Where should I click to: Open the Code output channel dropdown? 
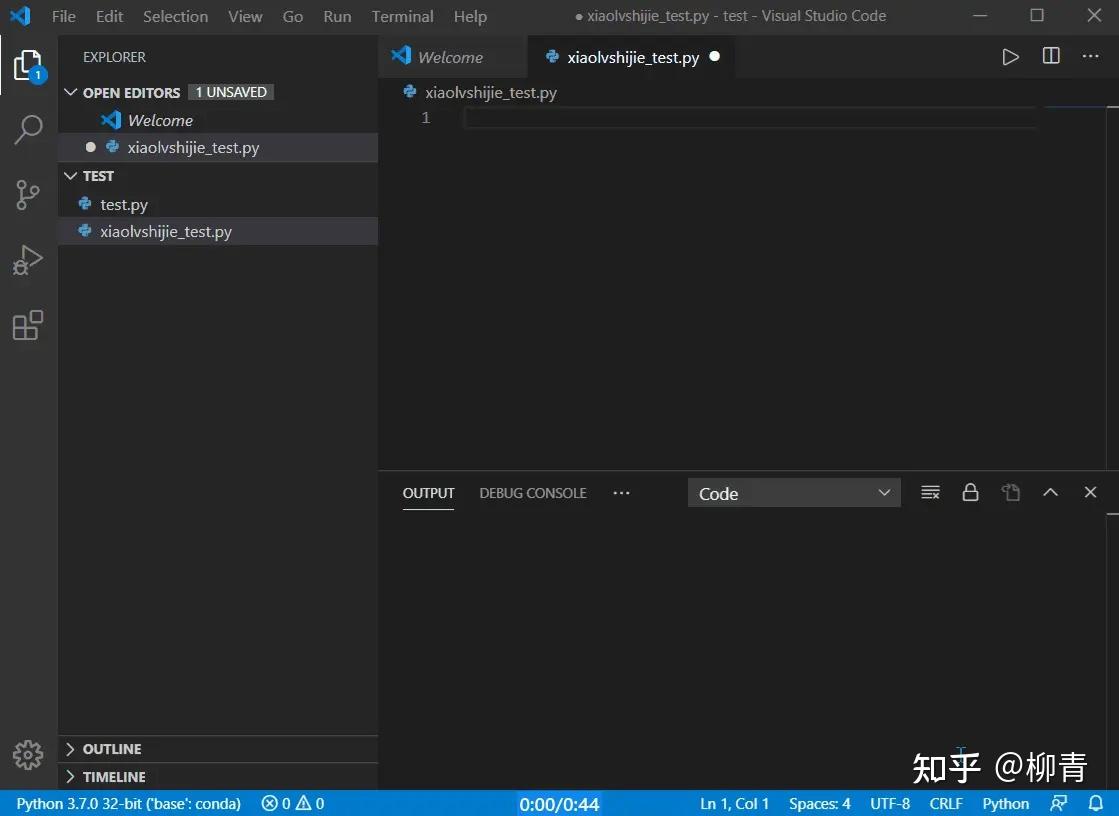tap(794, 493)
